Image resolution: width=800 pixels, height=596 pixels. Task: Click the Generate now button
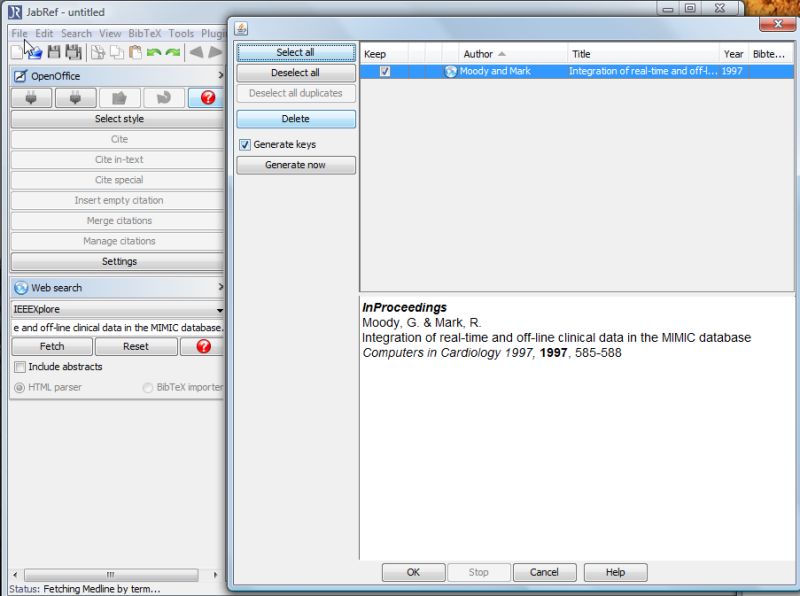point(296,165)
